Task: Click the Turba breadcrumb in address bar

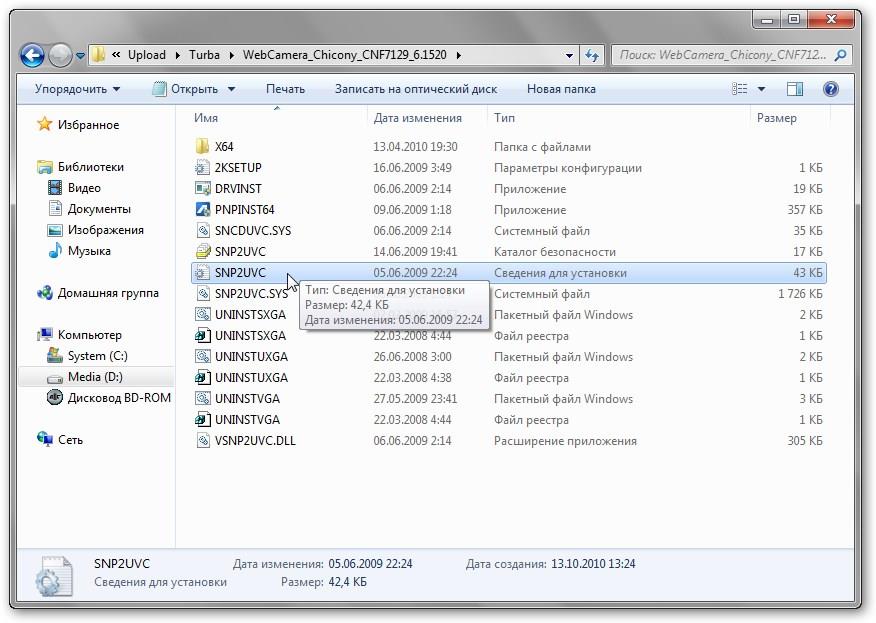Action: 204,55
